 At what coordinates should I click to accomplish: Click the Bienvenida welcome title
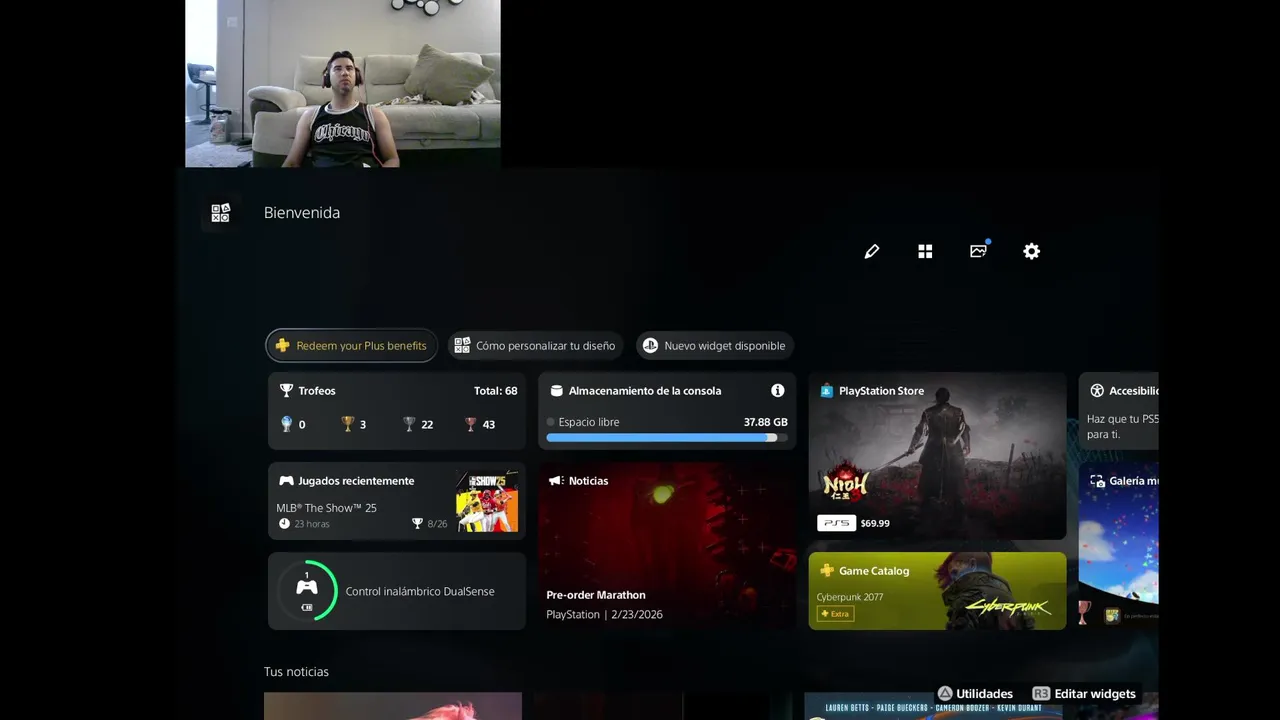tap(302, 213)
